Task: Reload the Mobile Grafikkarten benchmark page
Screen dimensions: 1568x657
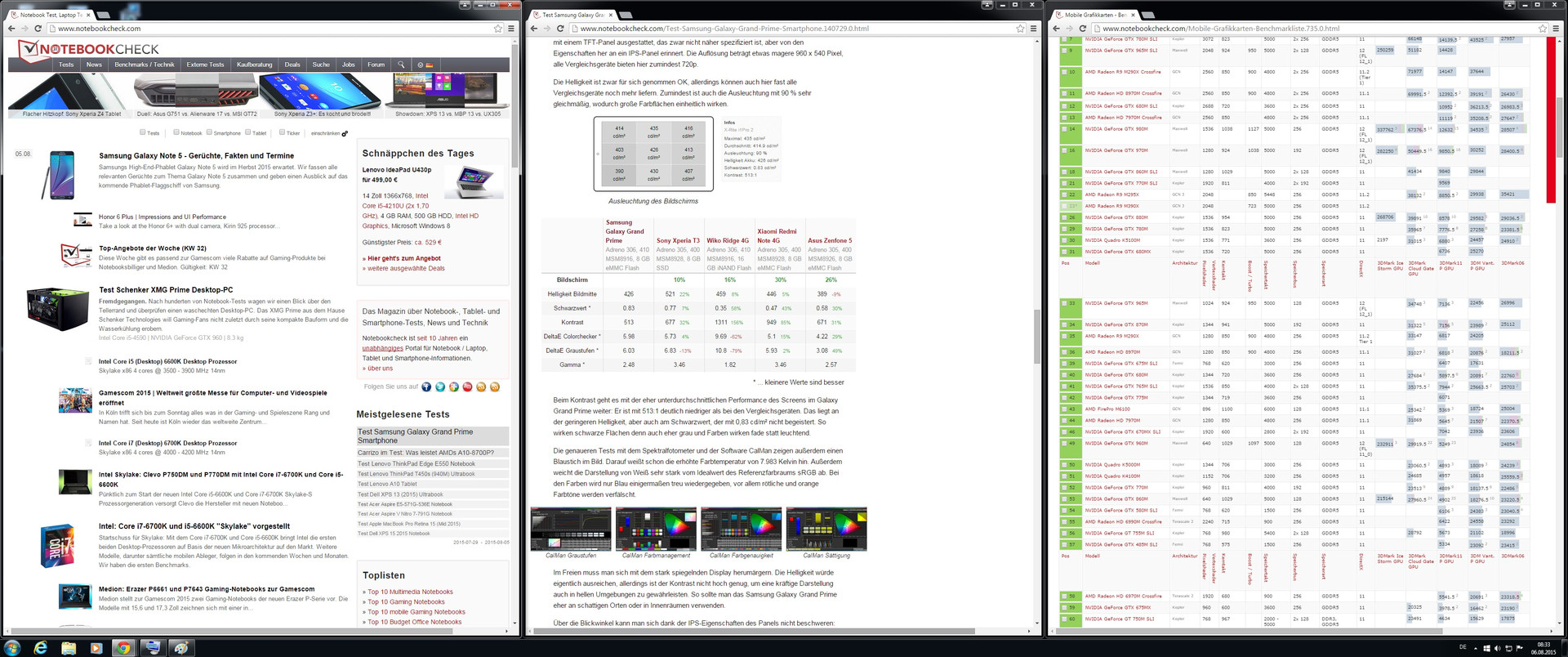Action: point(1083,29)
